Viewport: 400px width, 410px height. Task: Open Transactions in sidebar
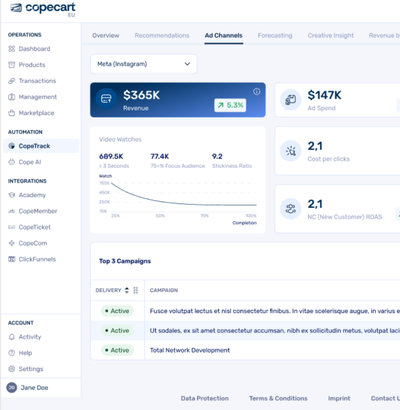click(x=37, y=81)
